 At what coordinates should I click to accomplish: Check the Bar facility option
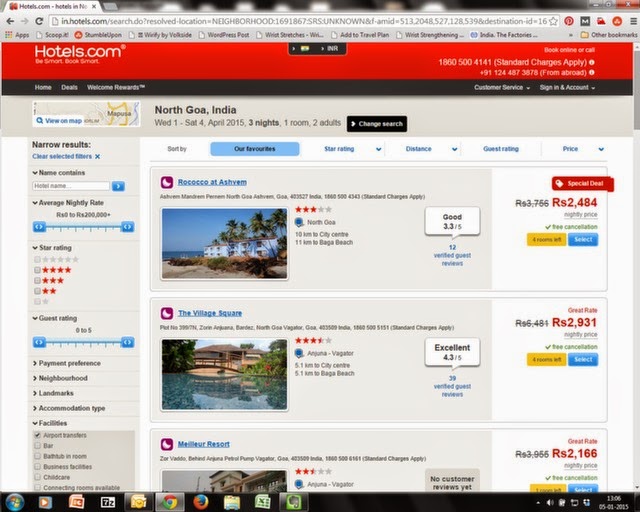pos(37,446)
